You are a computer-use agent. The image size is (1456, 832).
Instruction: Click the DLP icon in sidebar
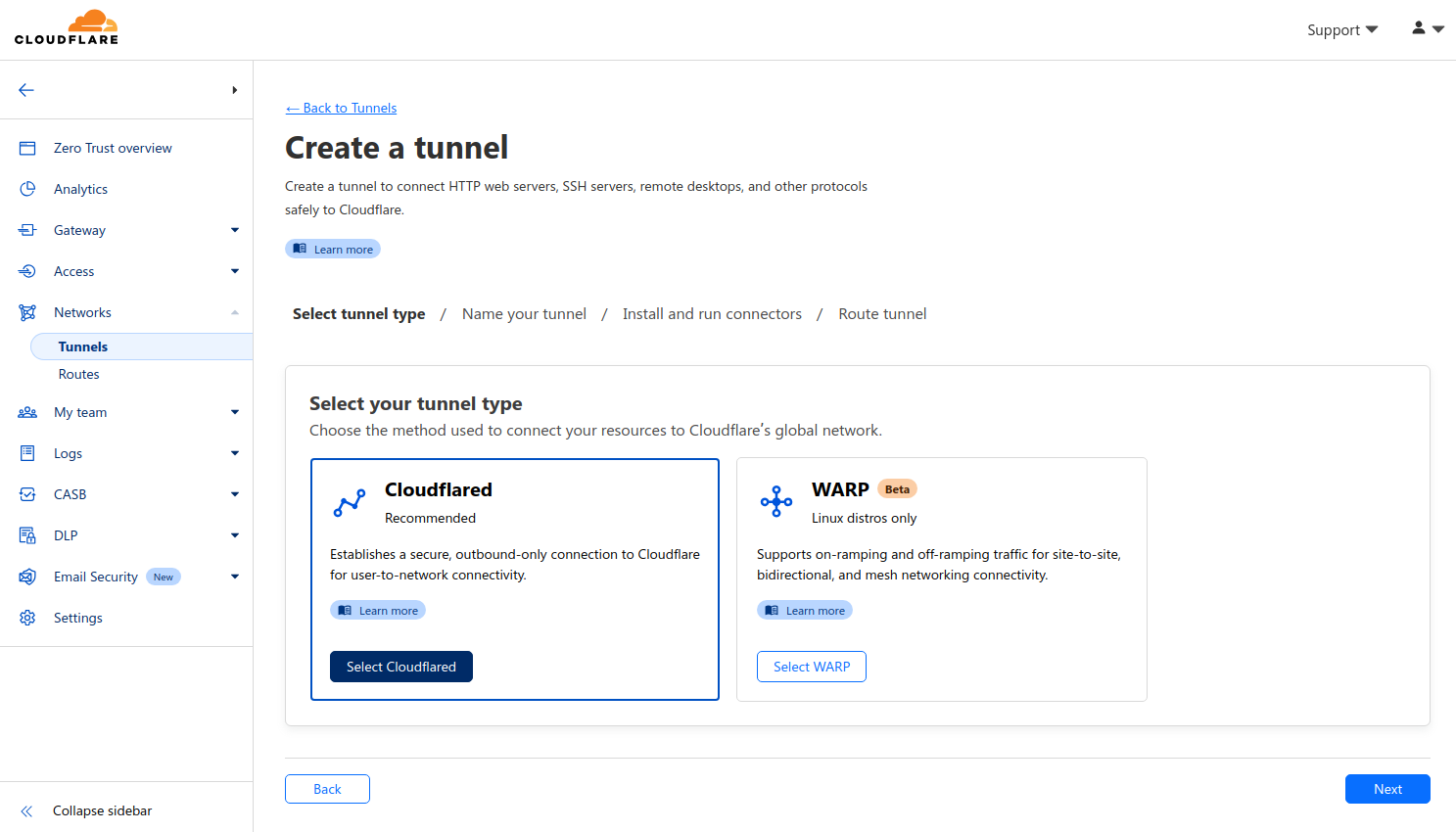pos(27,535)
